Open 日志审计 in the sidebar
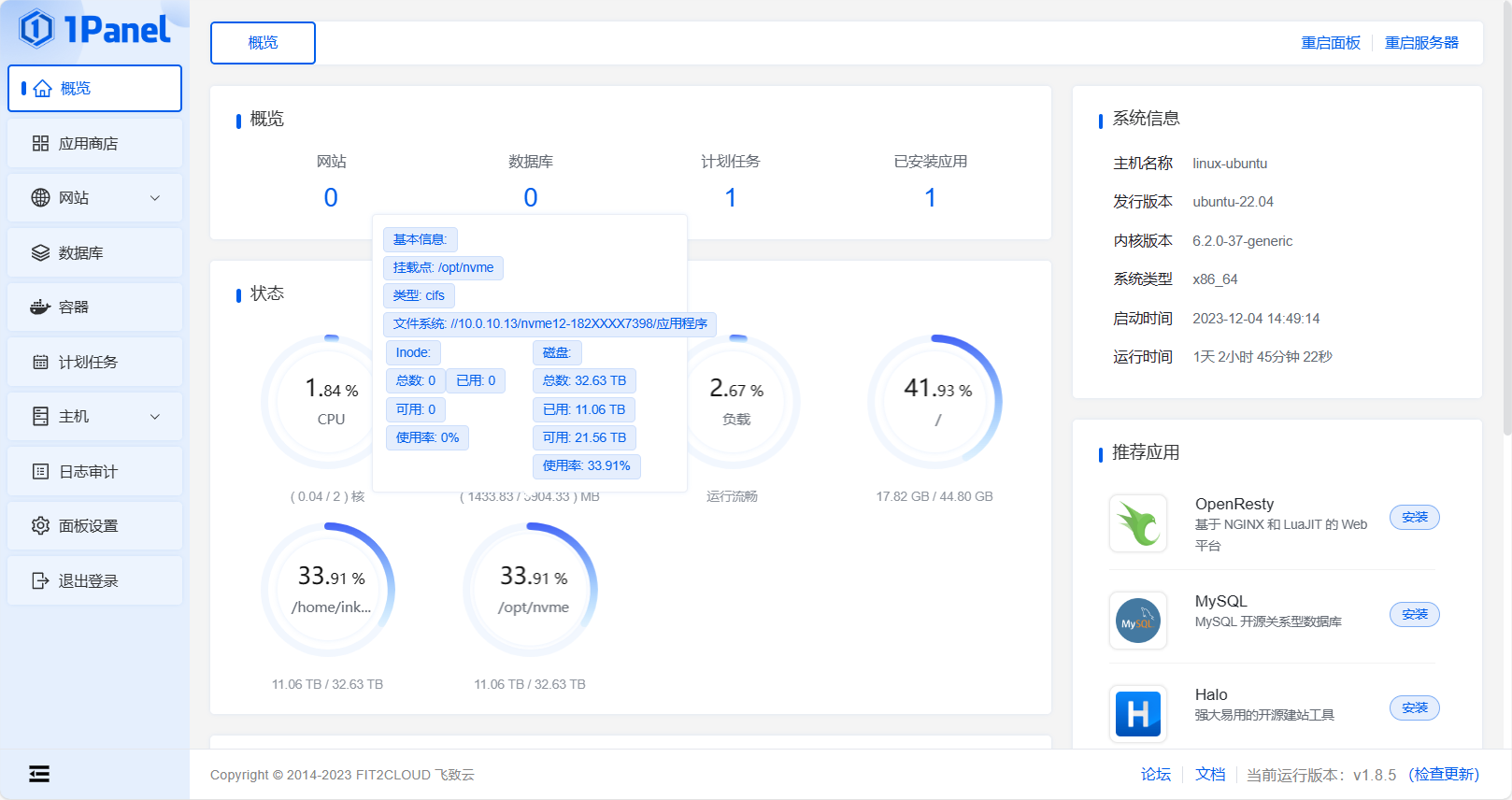Image resolution: width=1512 pixels, height=800 pixels. pos(94,471)
